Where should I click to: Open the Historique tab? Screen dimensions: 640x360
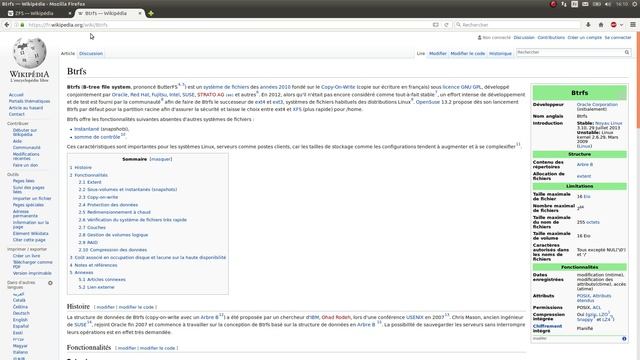click(500, 53)
